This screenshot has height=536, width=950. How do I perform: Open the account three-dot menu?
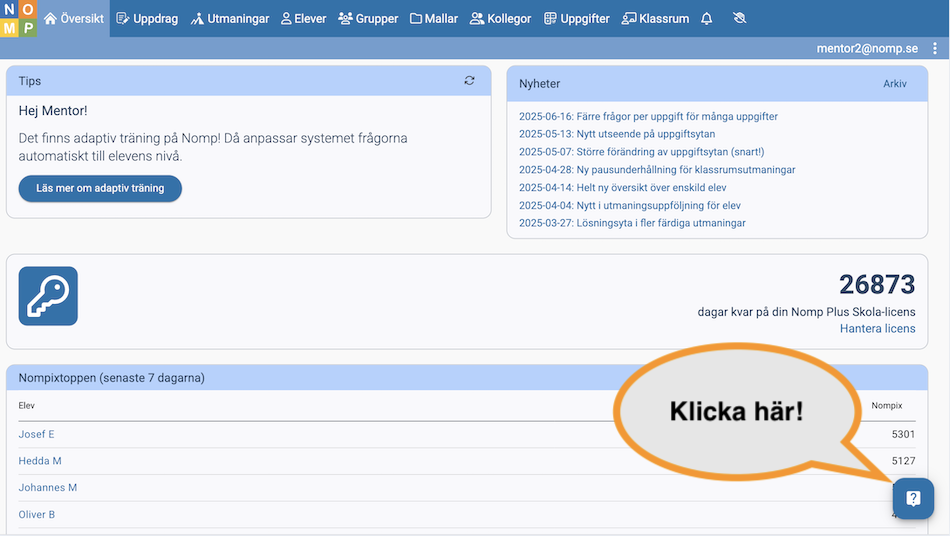click(935, 48)
